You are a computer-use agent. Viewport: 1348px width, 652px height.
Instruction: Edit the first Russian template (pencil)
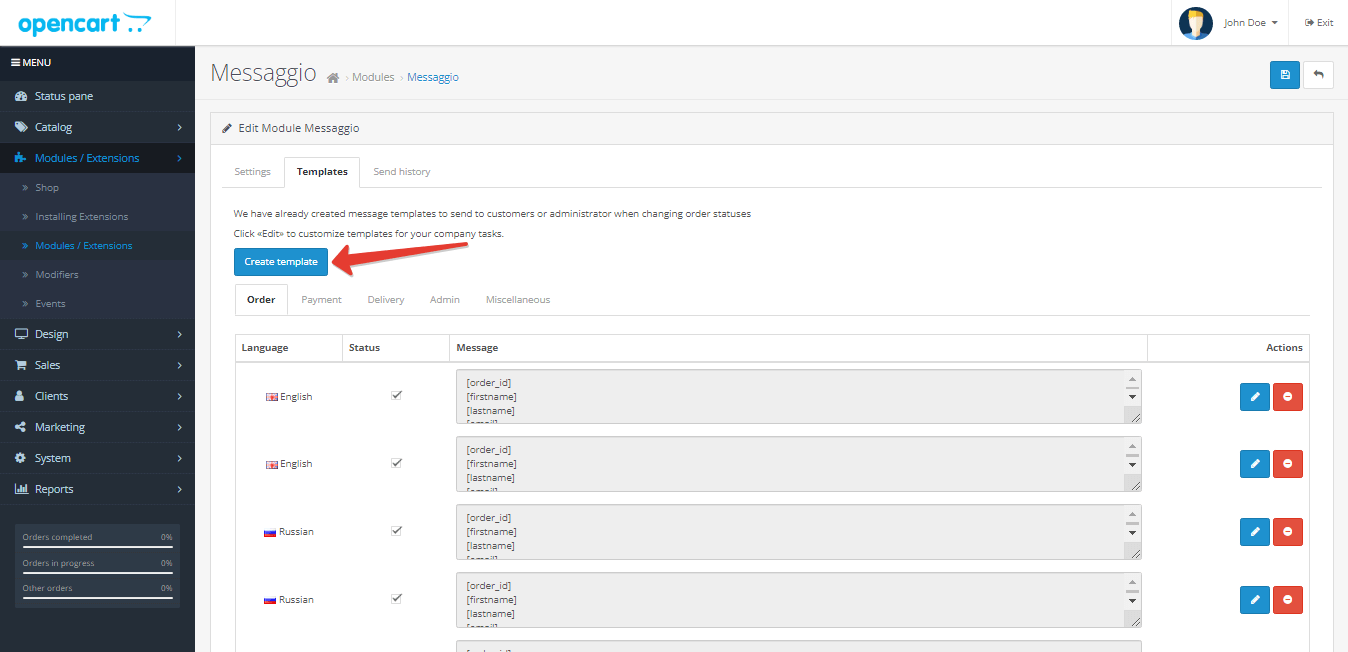[1255, 532]
